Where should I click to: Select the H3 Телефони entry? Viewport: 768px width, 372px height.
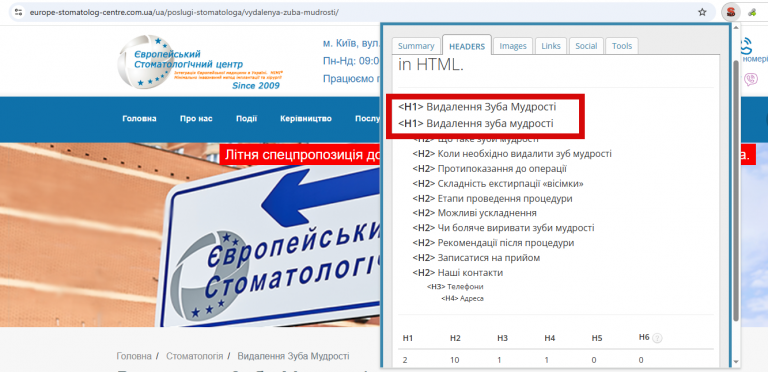click(x=455, y=287)
